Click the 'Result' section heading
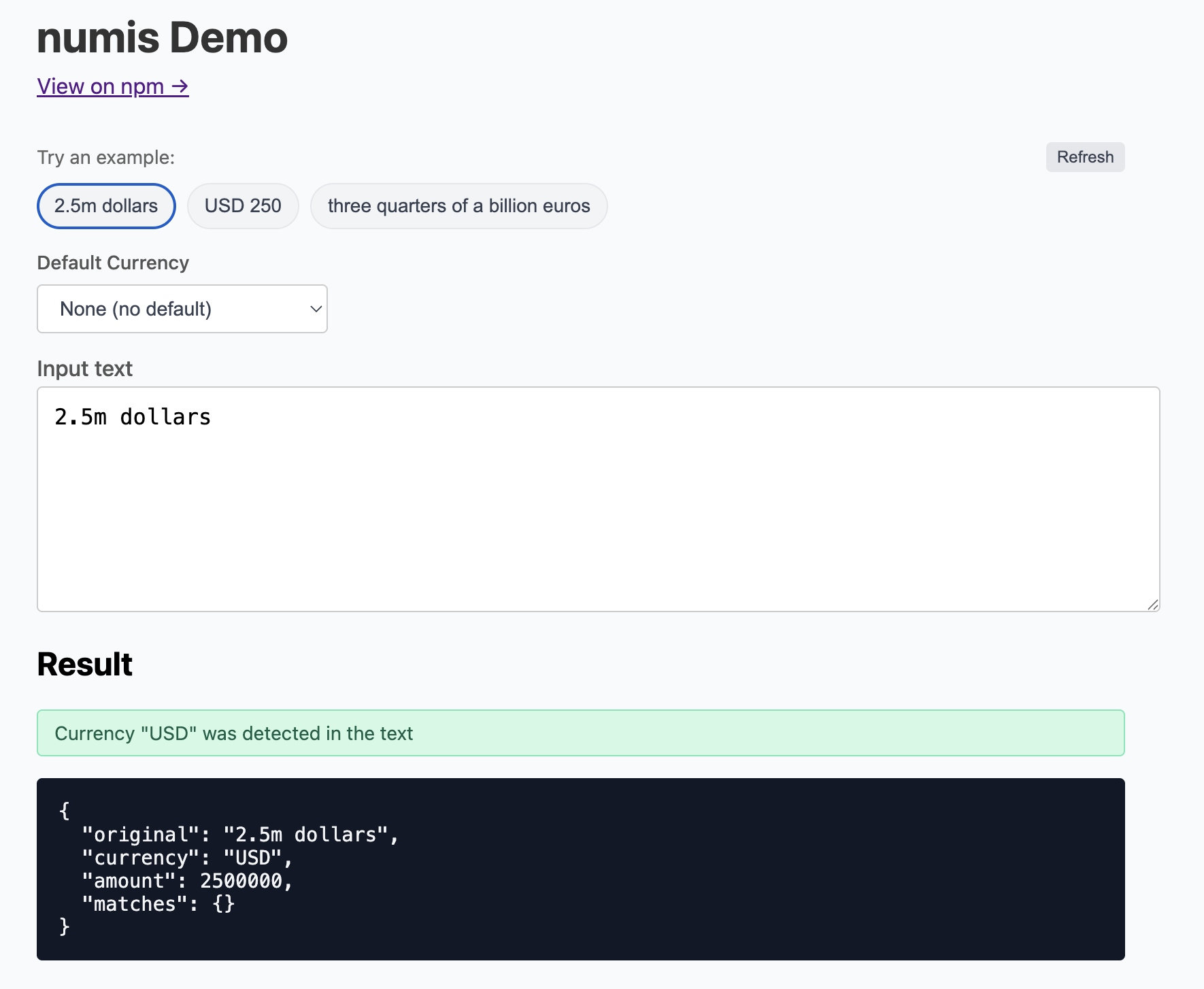1204x989 pixels. (84, 665)
